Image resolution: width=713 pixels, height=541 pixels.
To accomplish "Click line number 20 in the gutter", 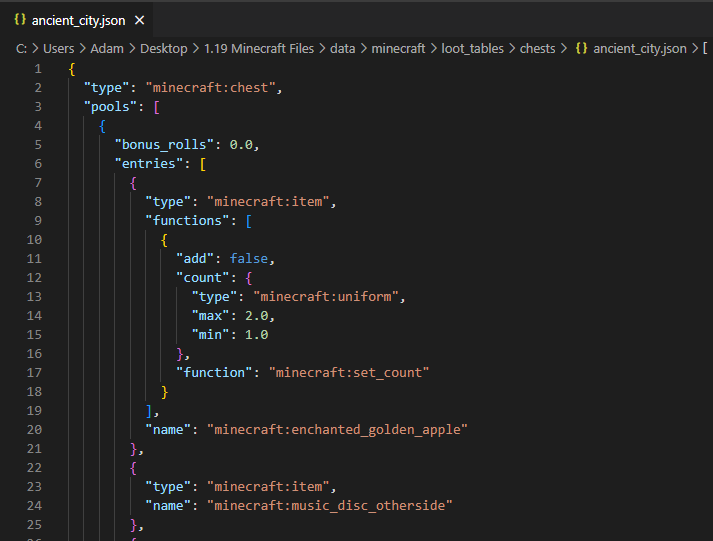I will 34,429.
